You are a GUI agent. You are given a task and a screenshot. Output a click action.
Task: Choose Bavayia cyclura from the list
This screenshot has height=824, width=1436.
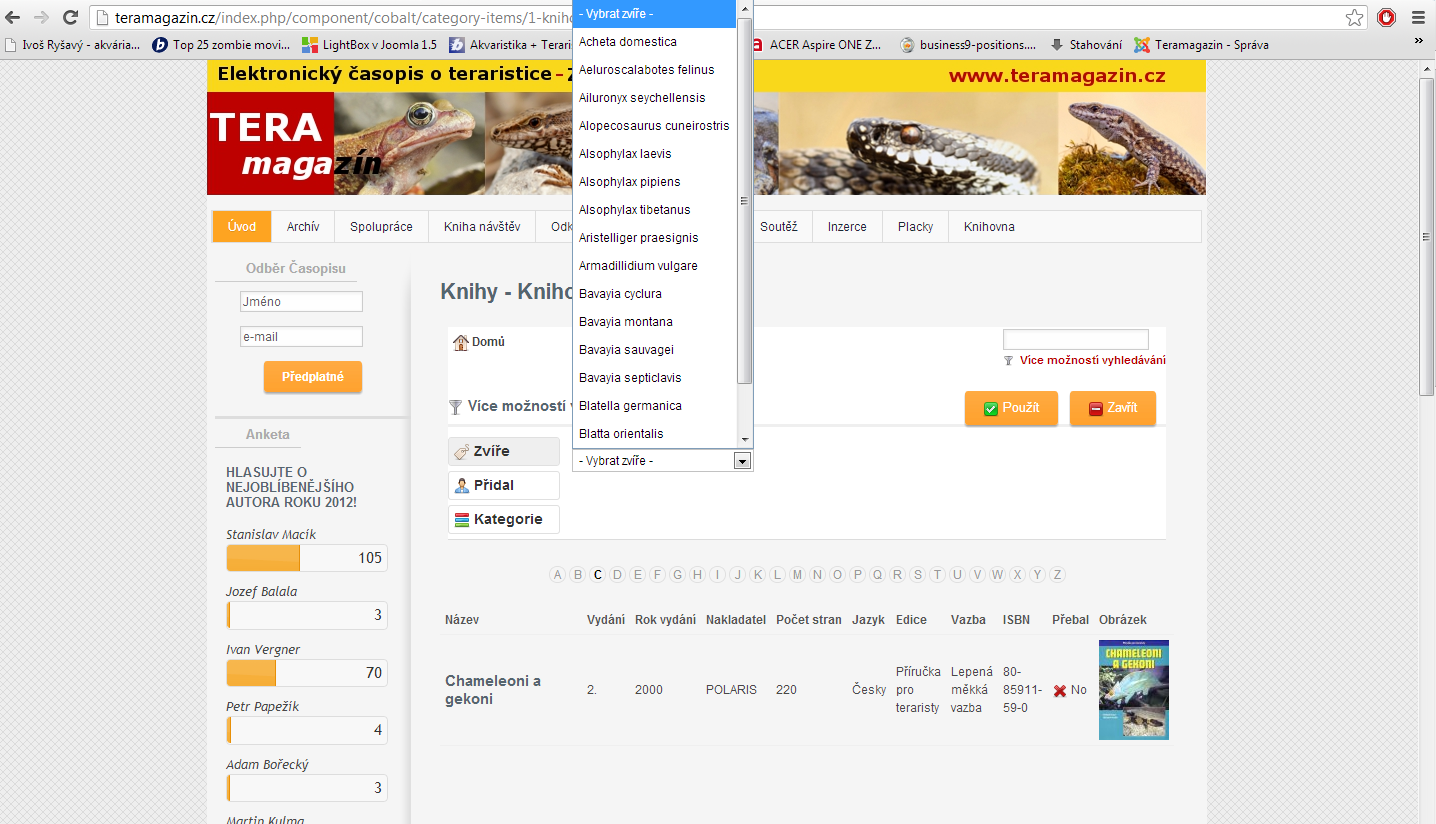tap(620, 294)
